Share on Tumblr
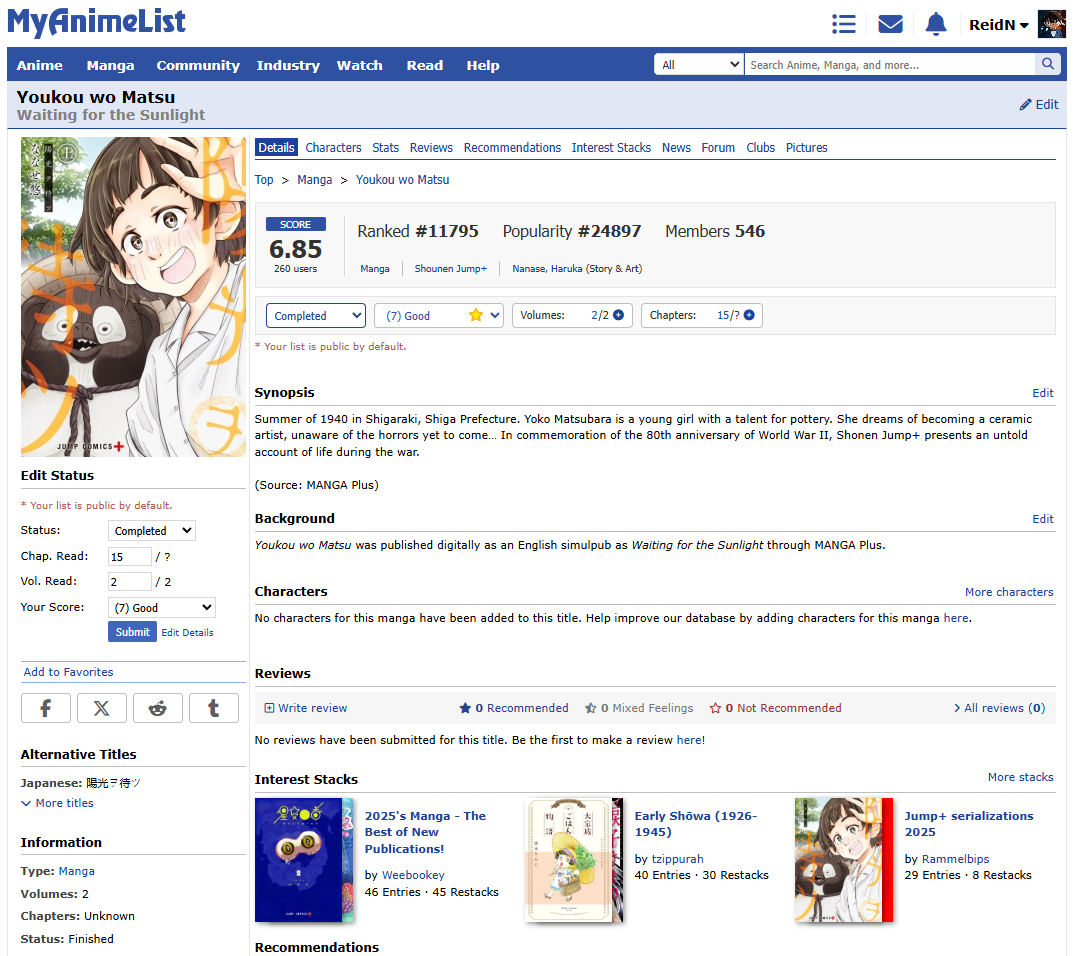Viewport: 1078px width, 956px height. pos(214,708)
